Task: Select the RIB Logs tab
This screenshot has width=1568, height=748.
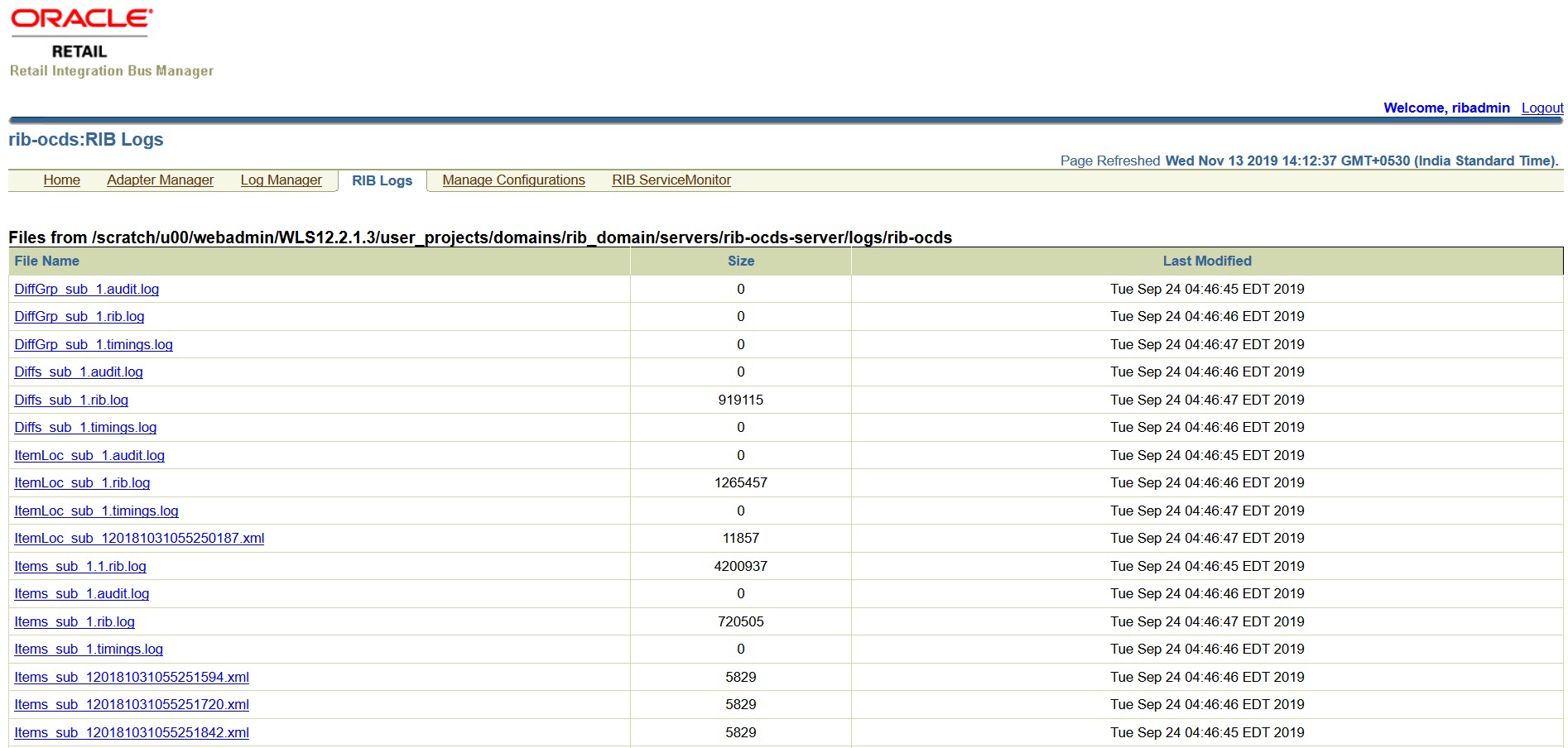Action: pyautogui.click(x=382, y=180)
